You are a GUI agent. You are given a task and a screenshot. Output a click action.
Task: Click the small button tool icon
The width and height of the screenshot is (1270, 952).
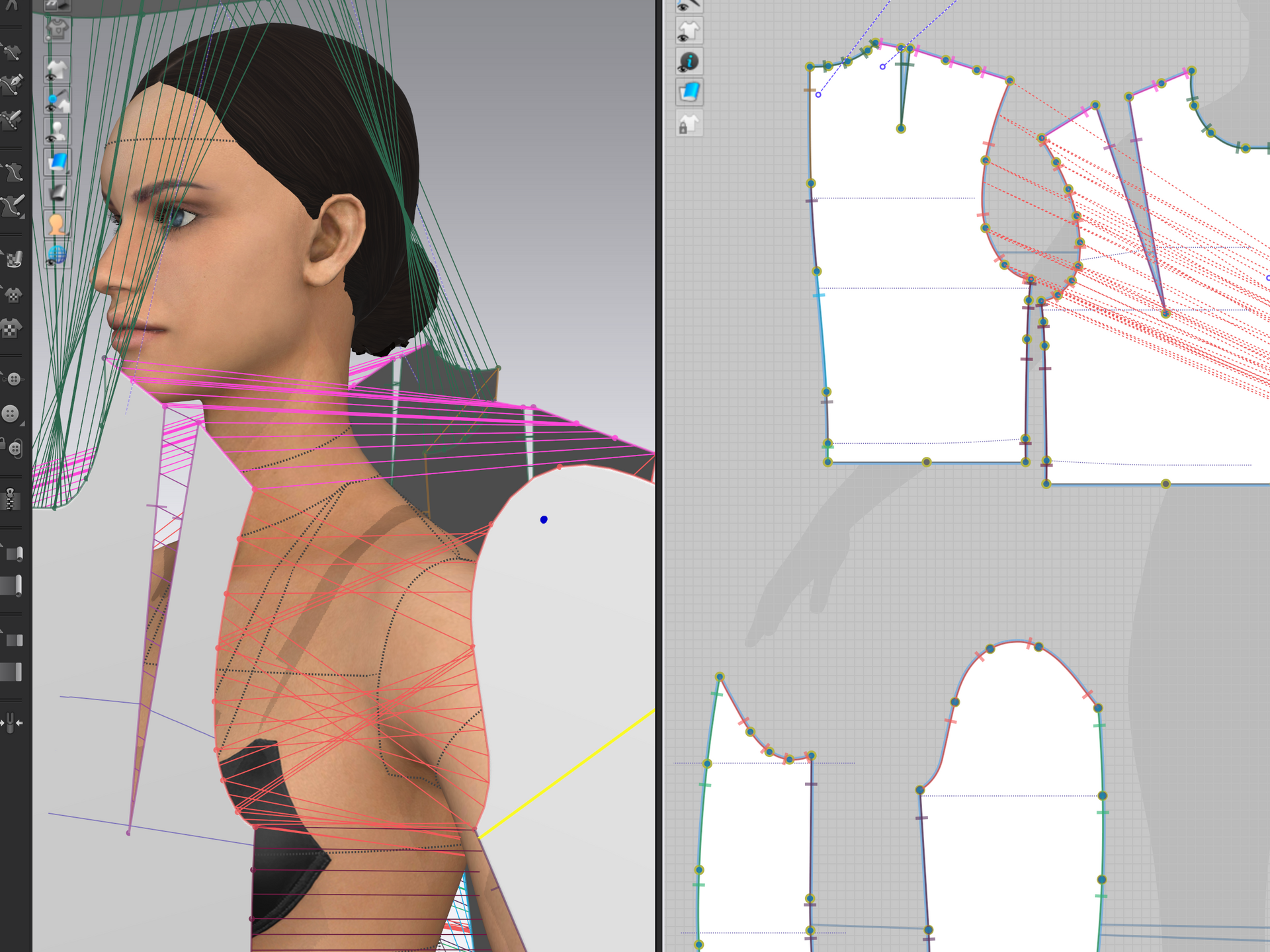pyautogui.click(x=13, y=379)
